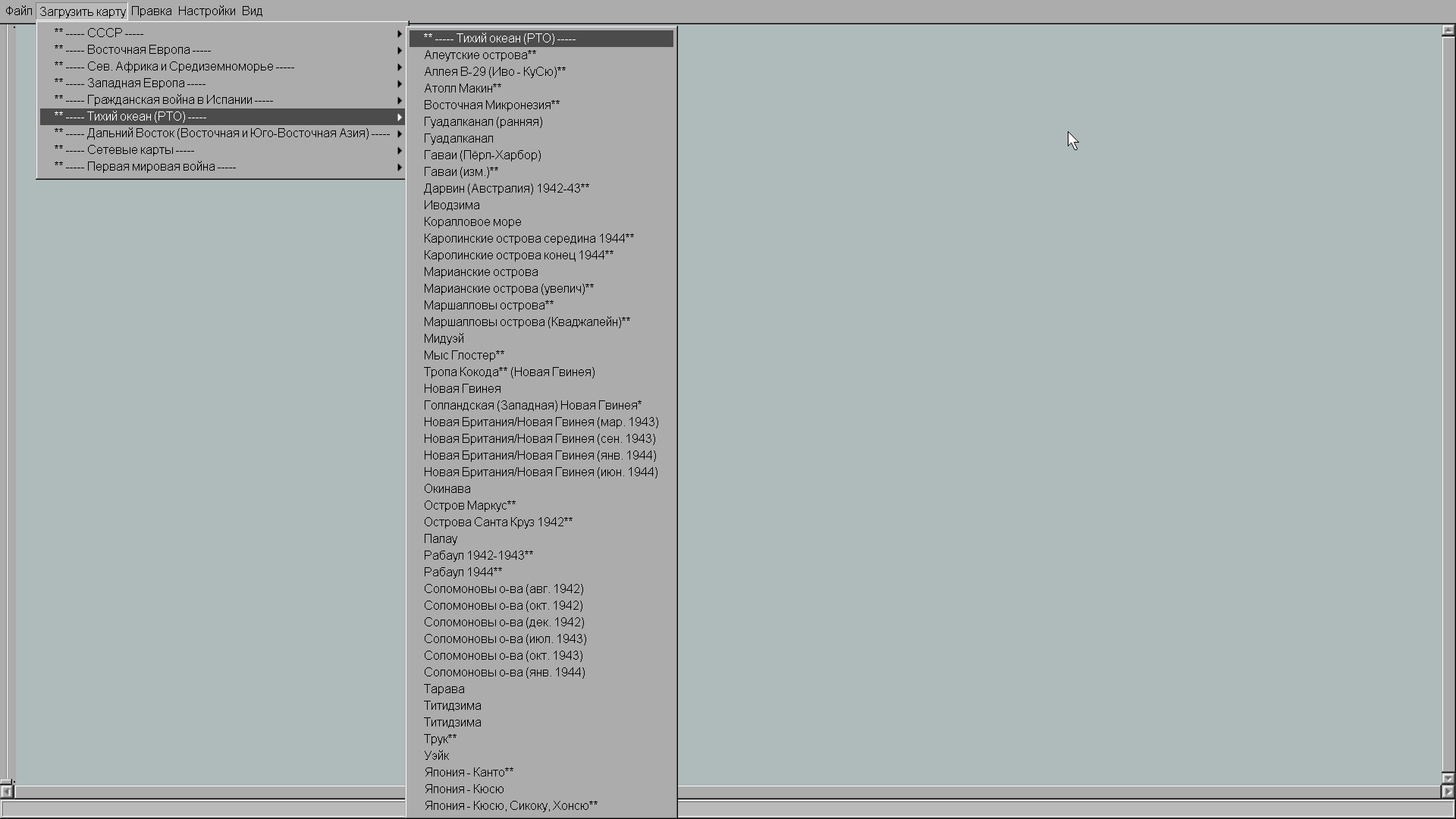Load Соломоновы о-ва (окт. 1943) map
This screenshot has height=819, width=1456.
[541, 656]
